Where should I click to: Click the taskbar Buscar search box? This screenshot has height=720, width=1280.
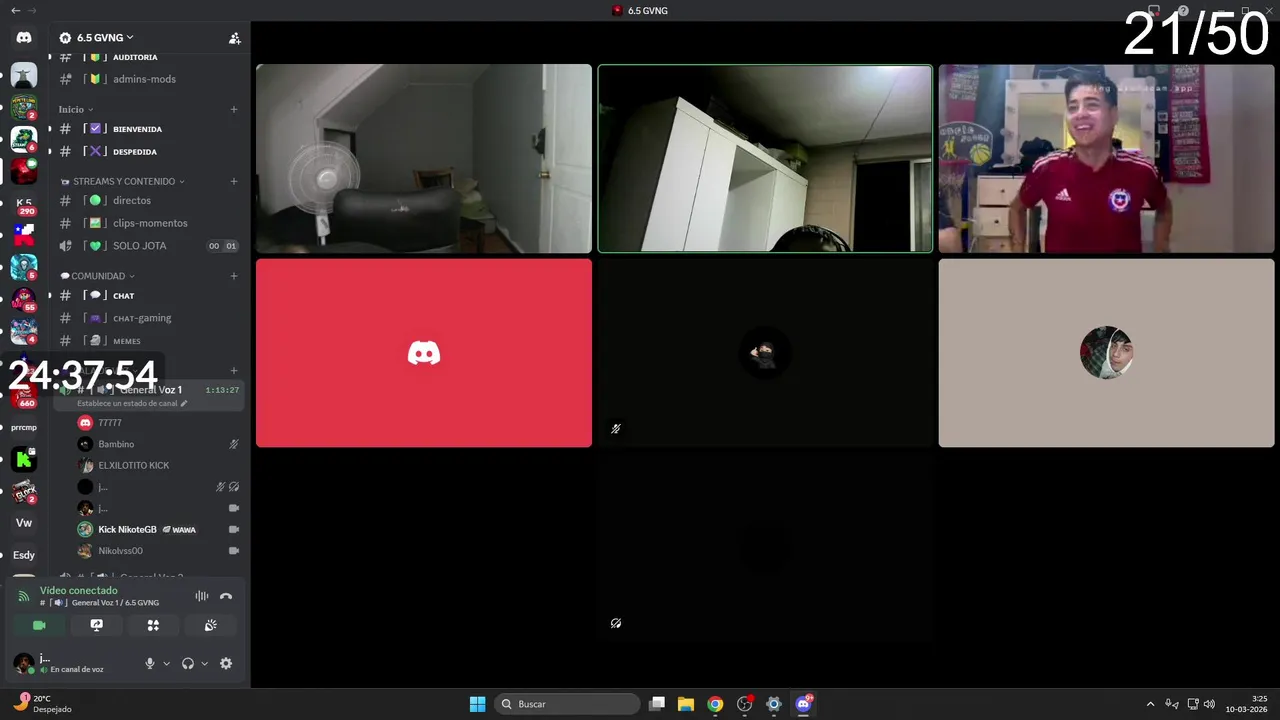(568, 704)
